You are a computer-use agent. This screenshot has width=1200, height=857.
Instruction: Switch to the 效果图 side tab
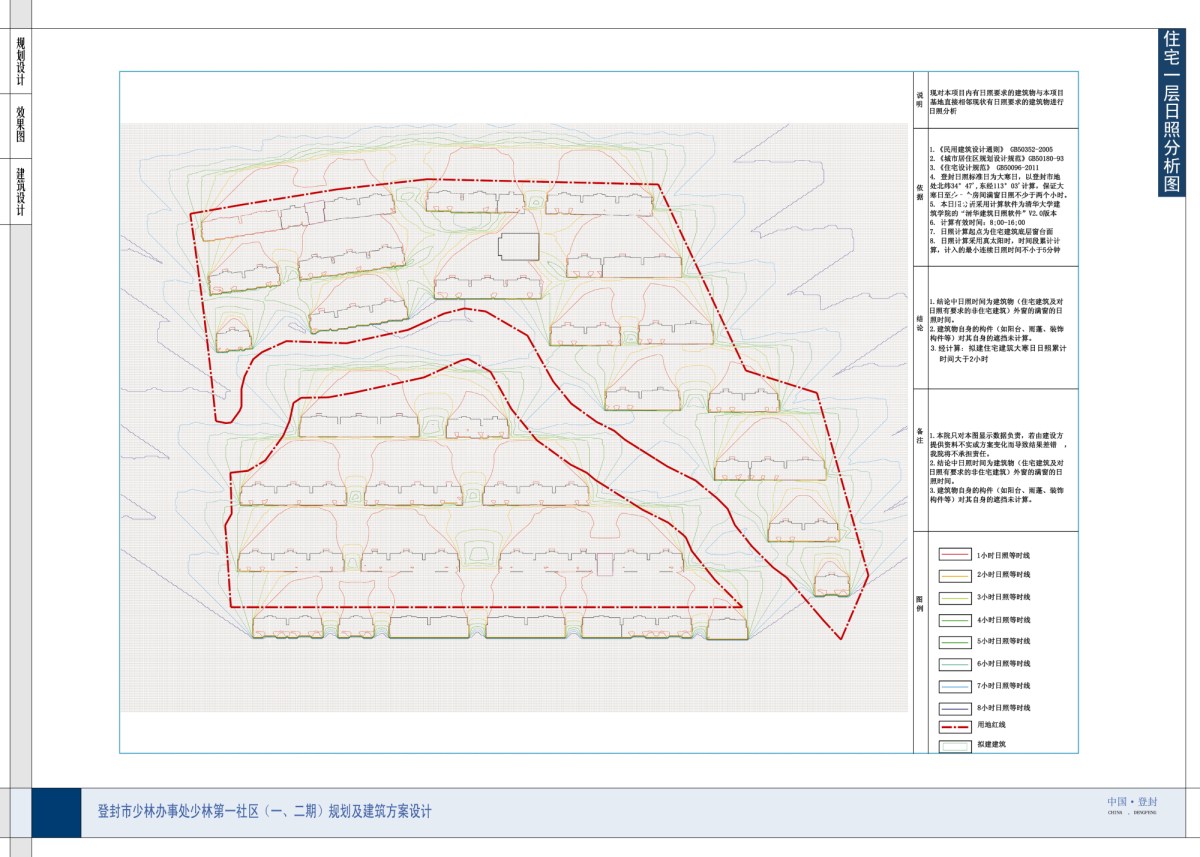click(20, 126)
